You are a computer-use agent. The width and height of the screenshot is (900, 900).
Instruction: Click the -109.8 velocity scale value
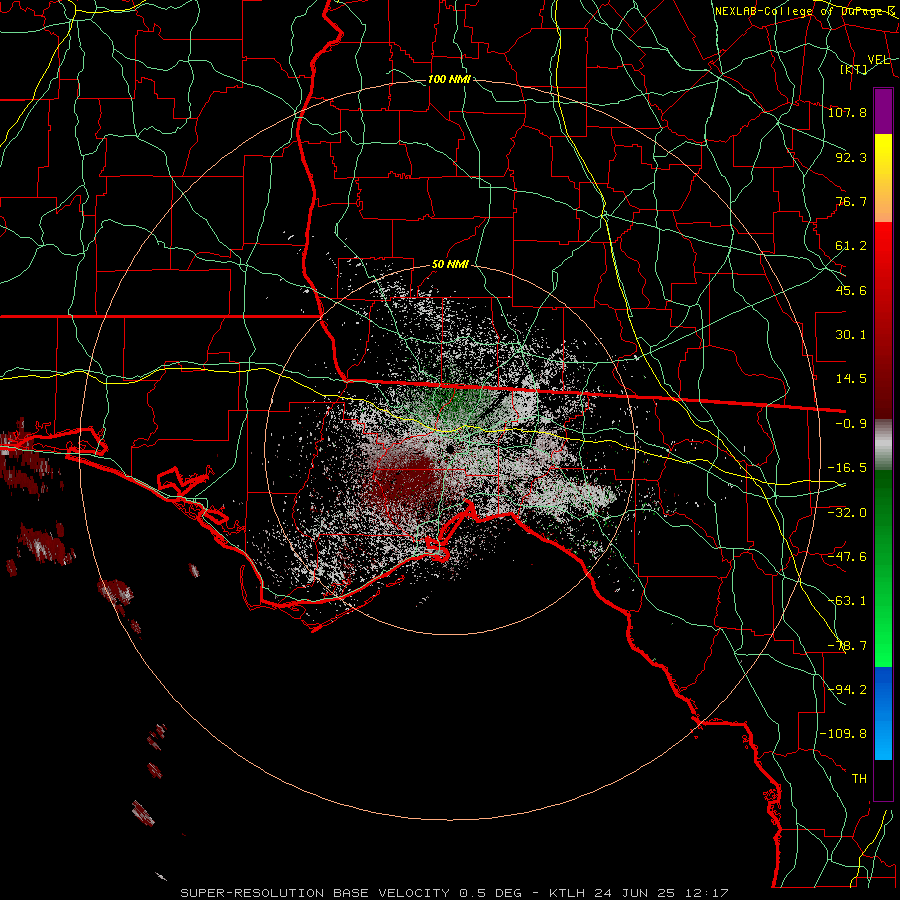tap(843, 734)
